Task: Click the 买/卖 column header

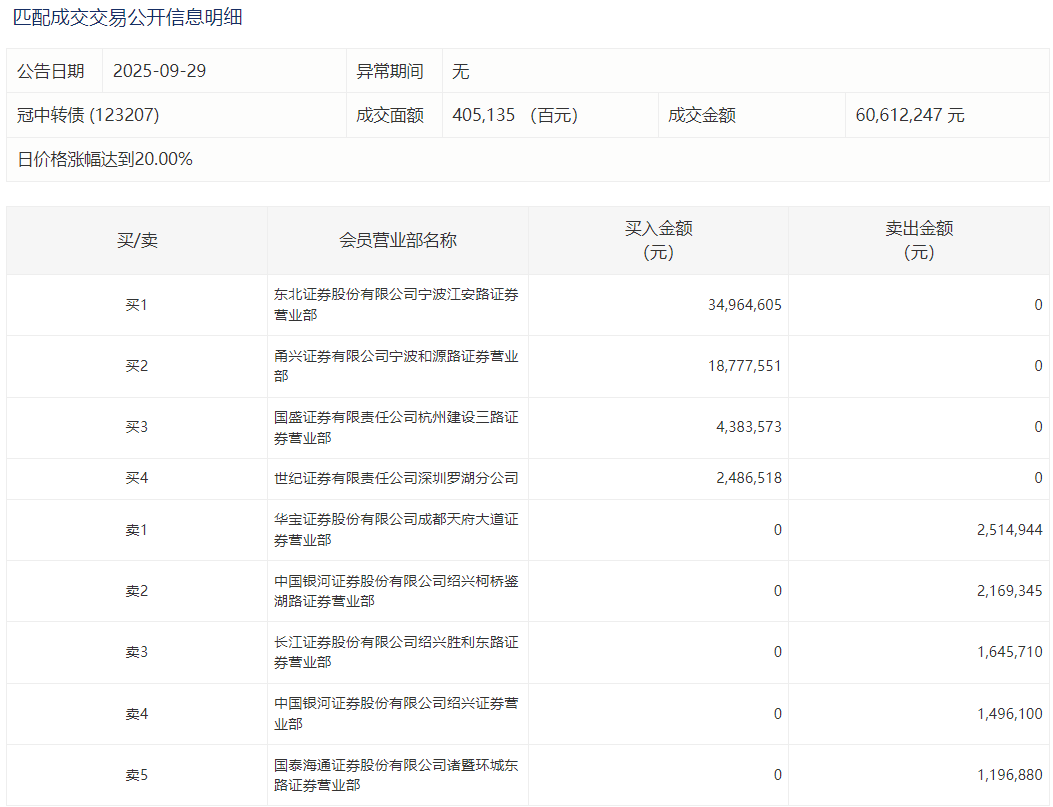Action: [x=137, y=240]
